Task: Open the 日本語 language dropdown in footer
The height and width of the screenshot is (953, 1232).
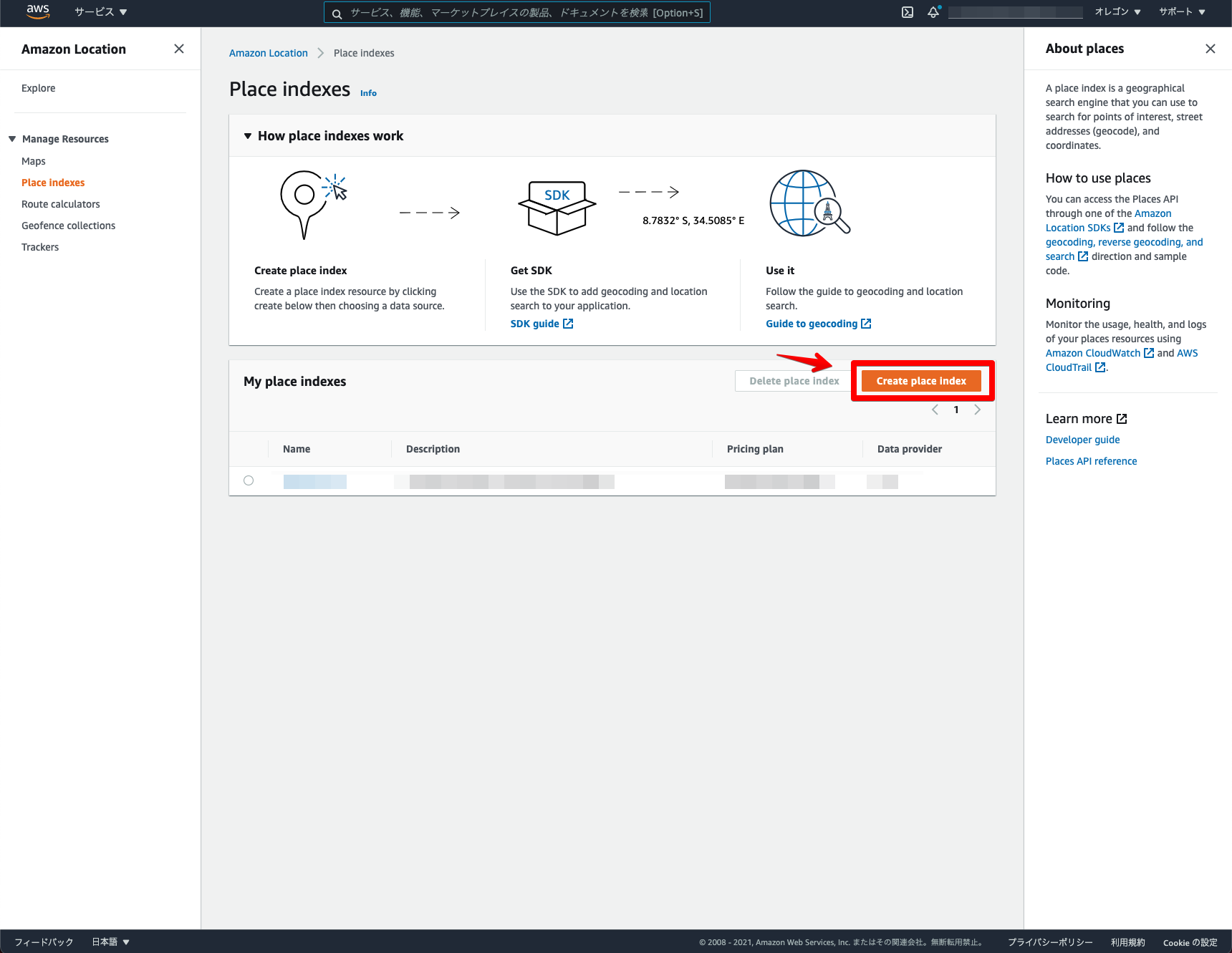Action: click(110, 942)
